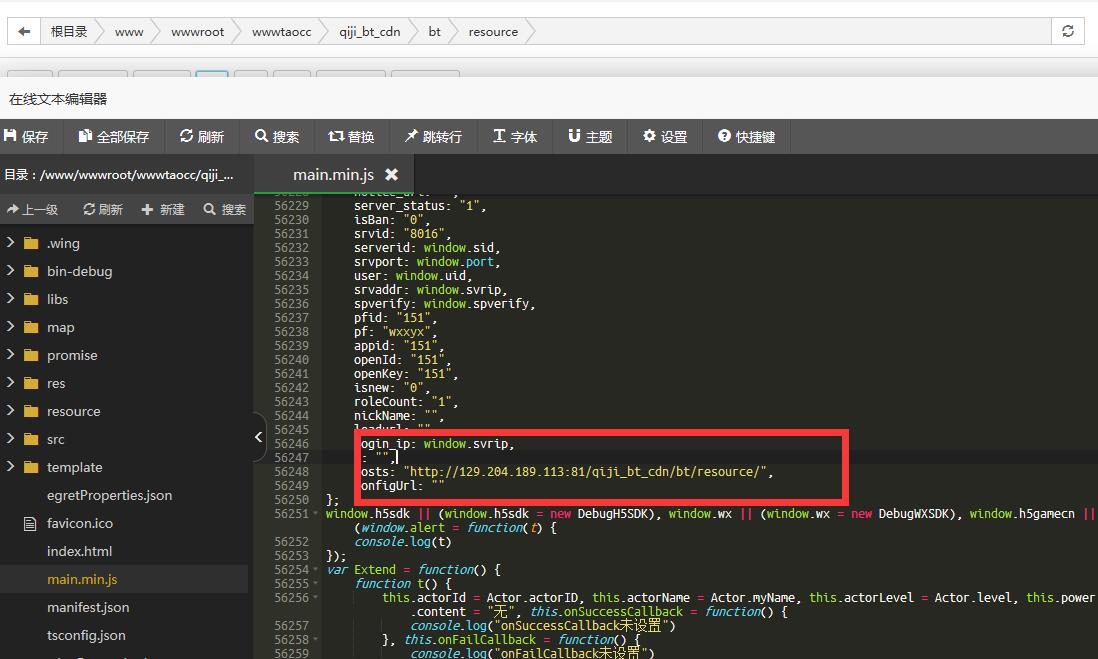
Task: Go to wwwroot in breadcrumb path
Action: point(197,31)
